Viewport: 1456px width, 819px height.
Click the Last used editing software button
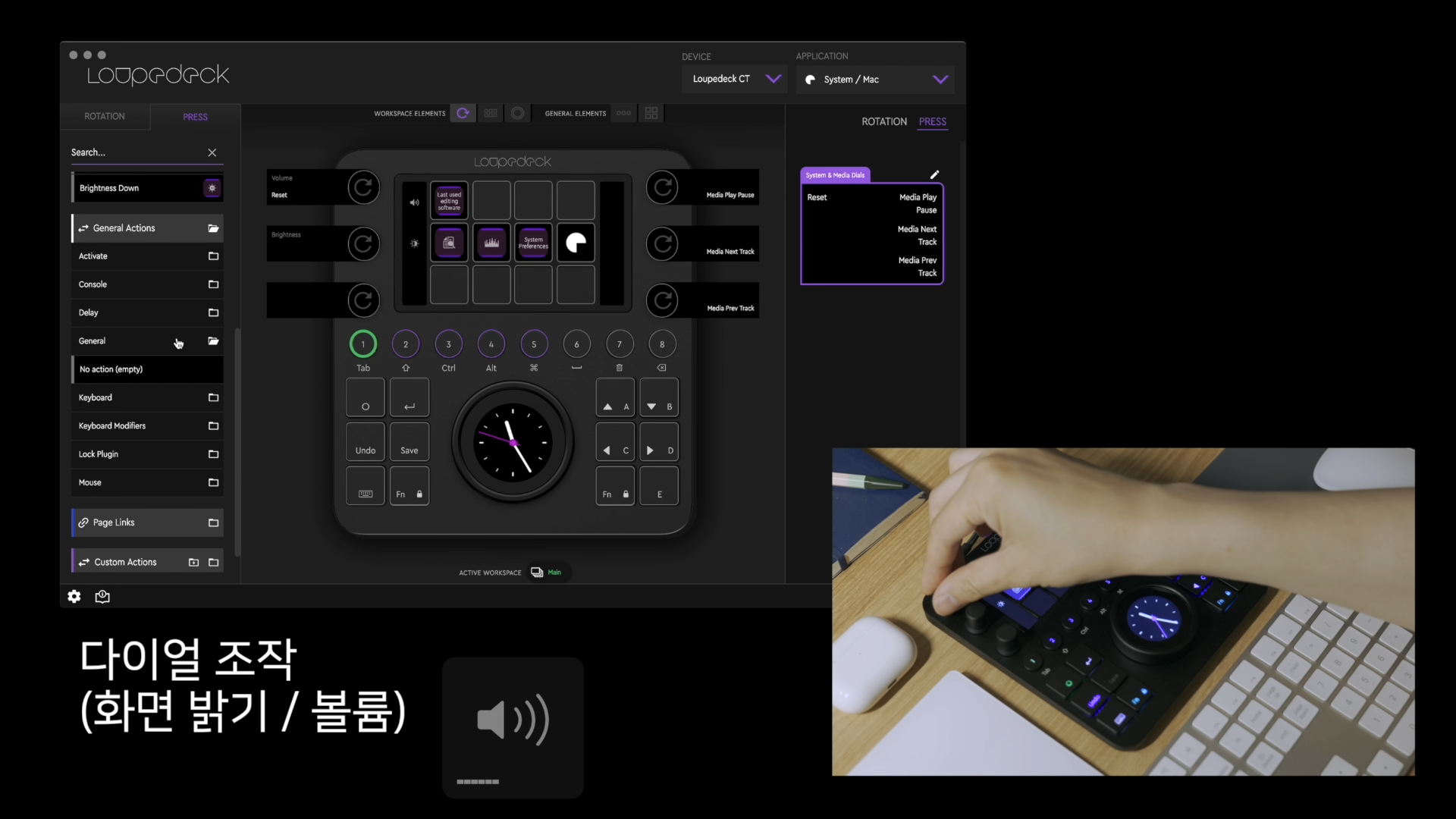449,201
